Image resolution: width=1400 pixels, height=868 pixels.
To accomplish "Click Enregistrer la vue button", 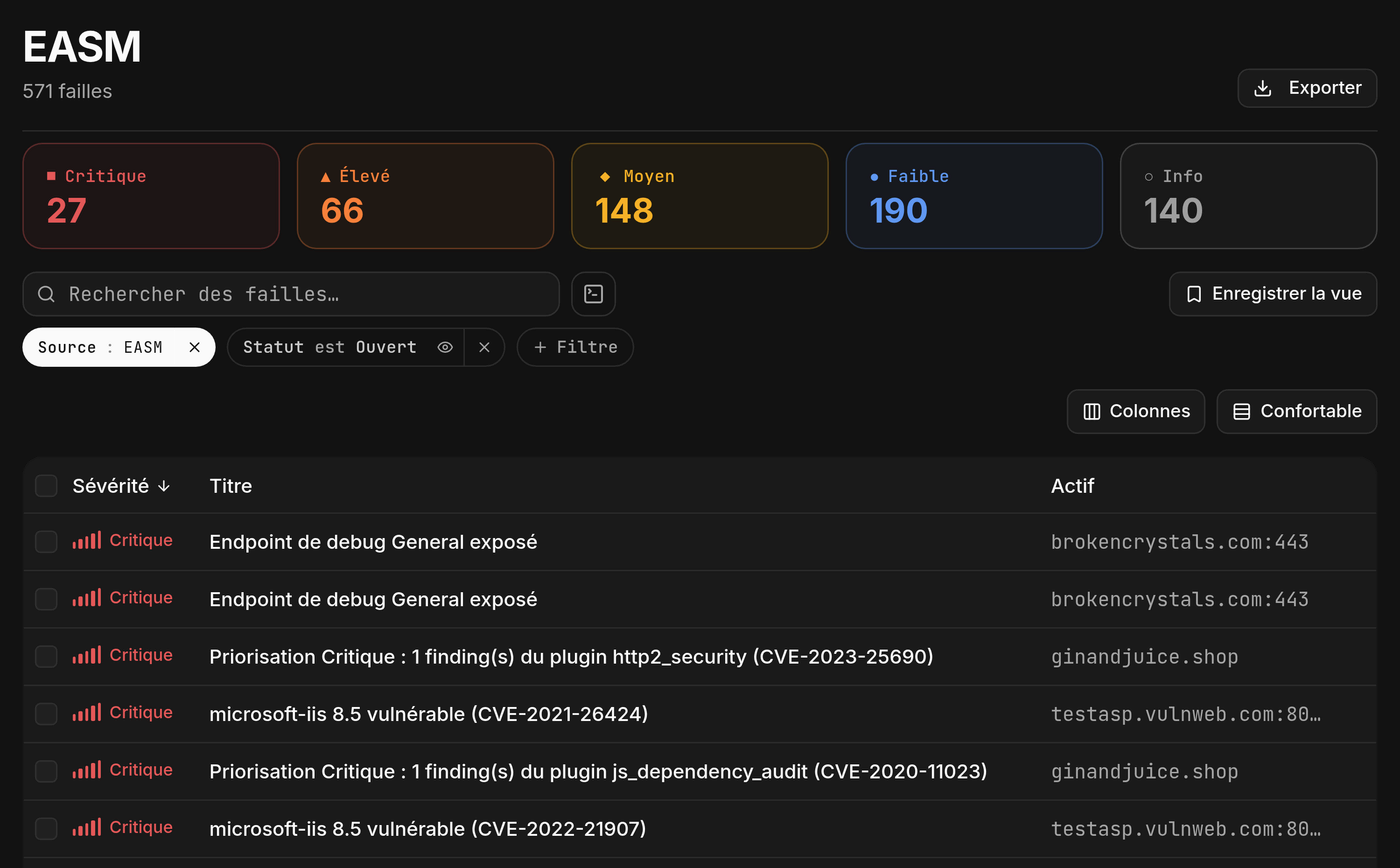I will tap(1273, 294).
